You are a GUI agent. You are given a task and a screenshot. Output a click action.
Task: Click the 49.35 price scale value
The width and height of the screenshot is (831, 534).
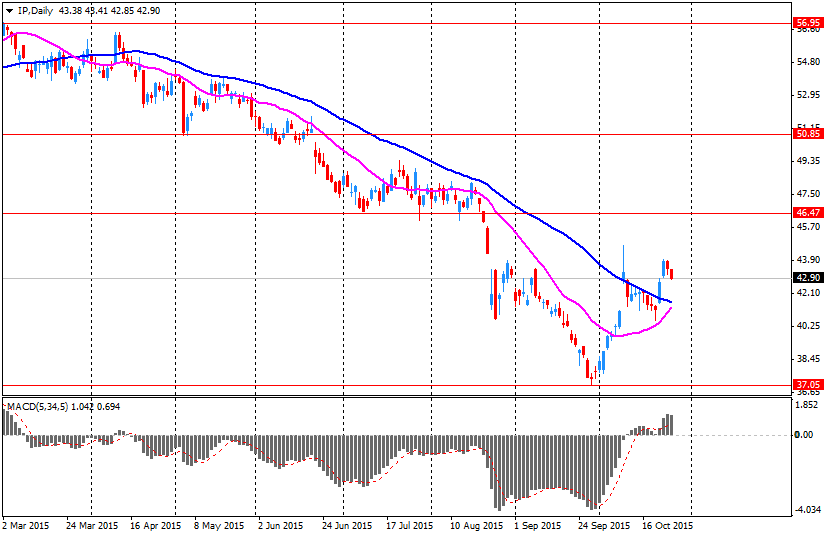[x=809, y=161]
